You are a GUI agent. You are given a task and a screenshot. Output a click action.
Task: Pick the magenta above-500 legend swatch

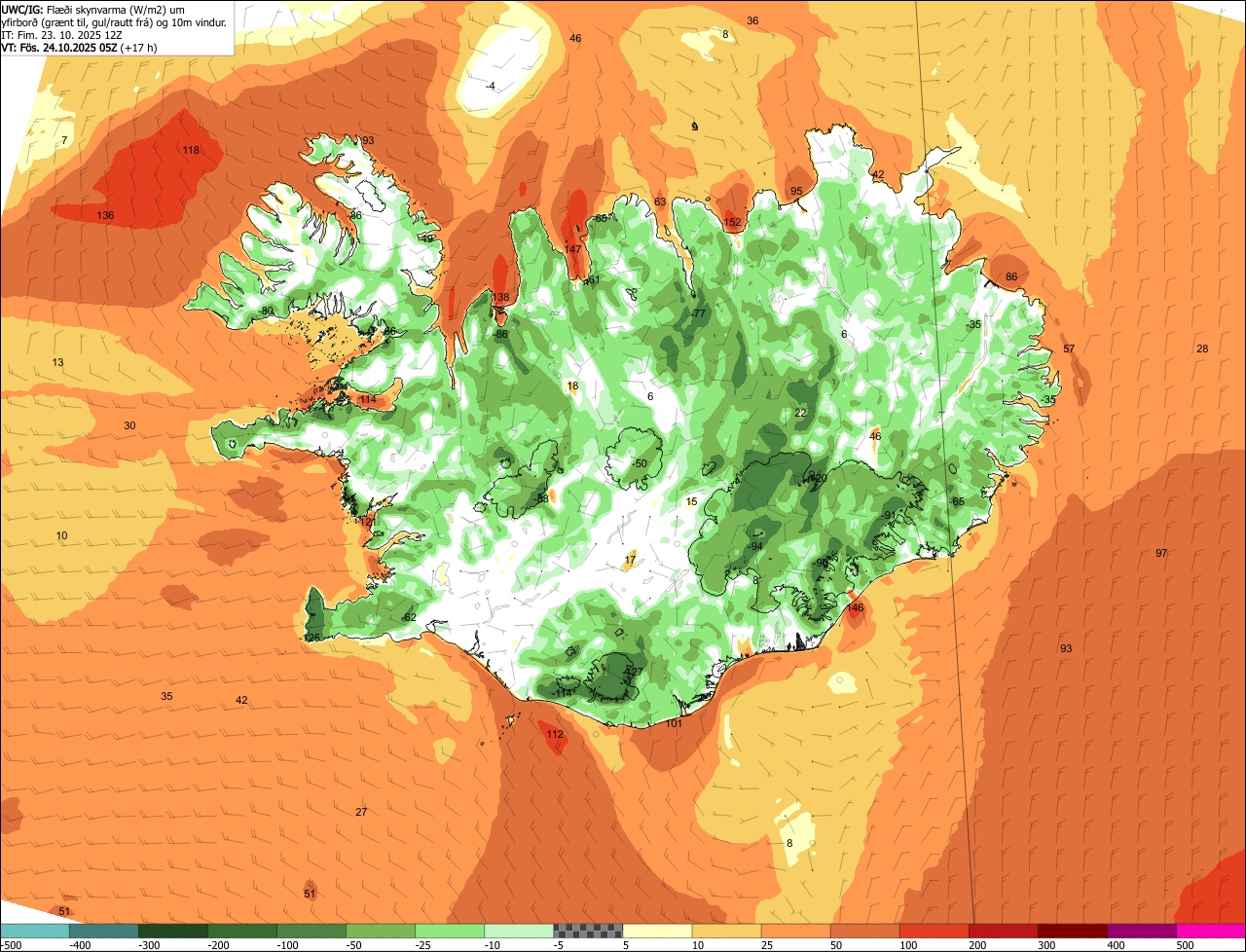(1210, 931)
